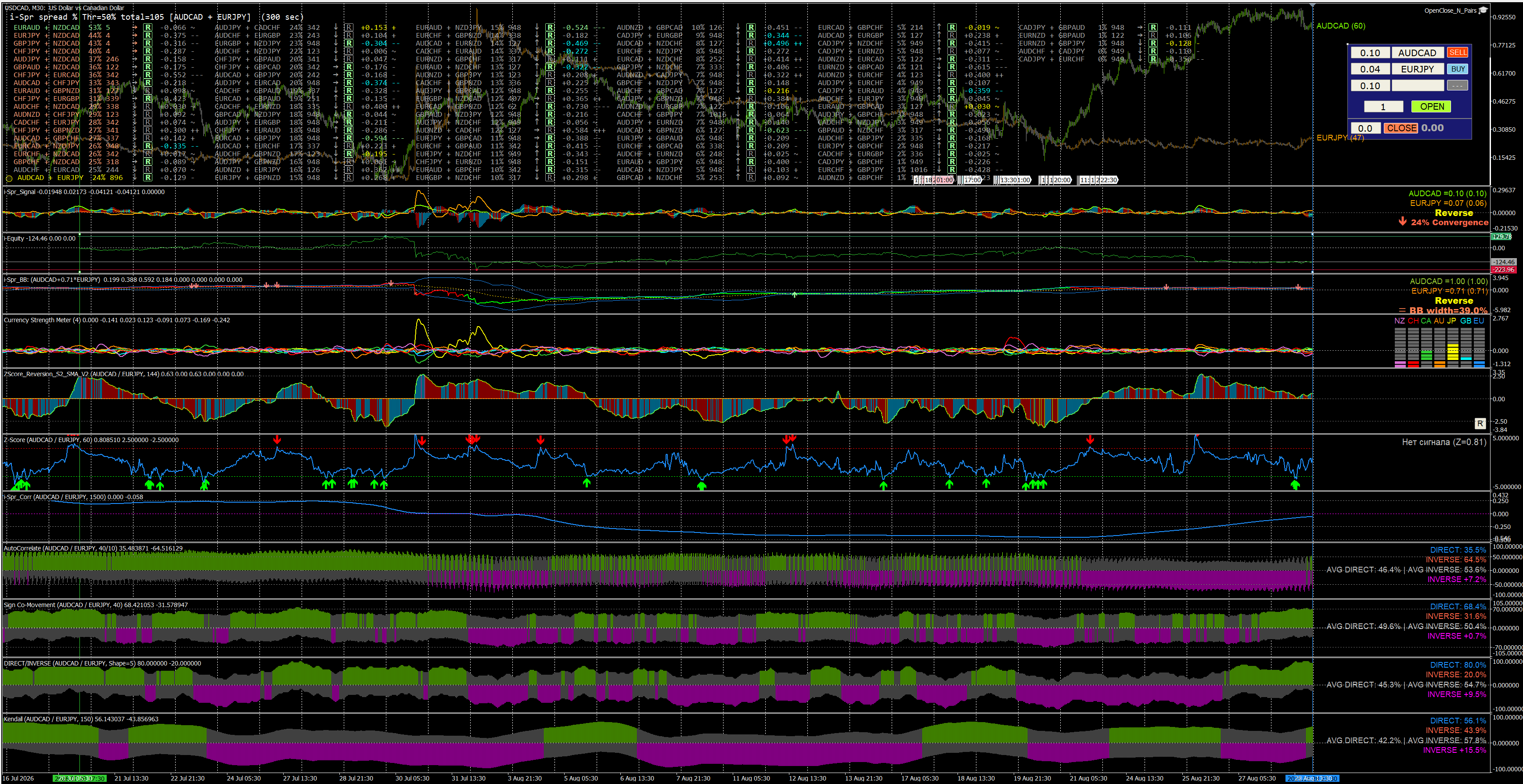This screenshot has width=1523, height=784.
Task: Click the OpenClose_N_Pairs expert cap icon
Action: pyautogui.click(x=1483, y=10)
